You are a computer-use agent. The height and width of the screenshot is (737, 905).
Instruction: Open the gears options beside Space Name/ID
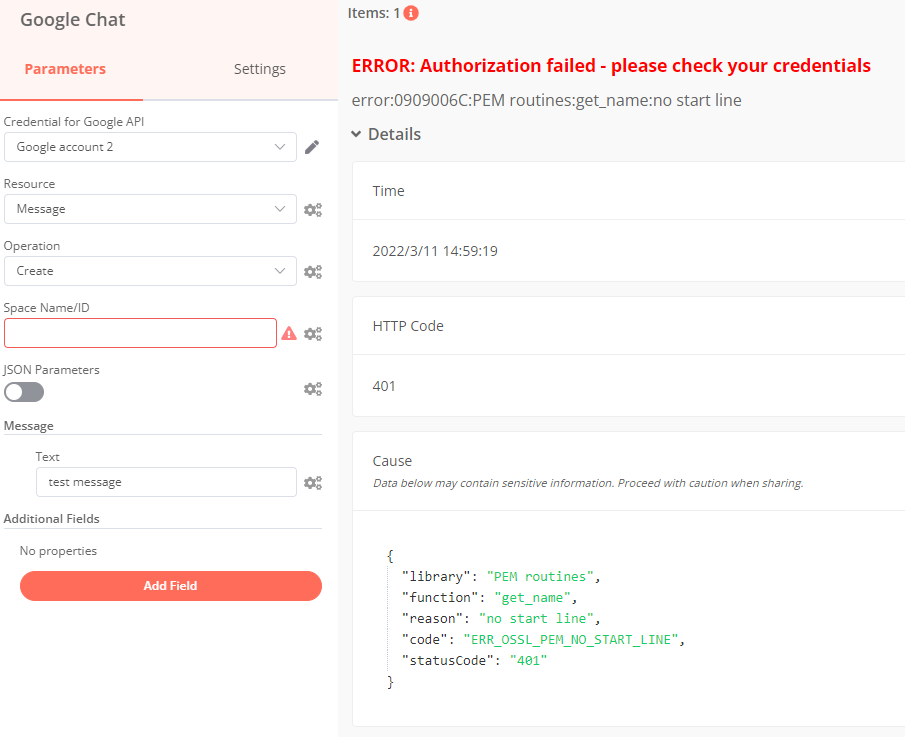[x=313, y=334]
